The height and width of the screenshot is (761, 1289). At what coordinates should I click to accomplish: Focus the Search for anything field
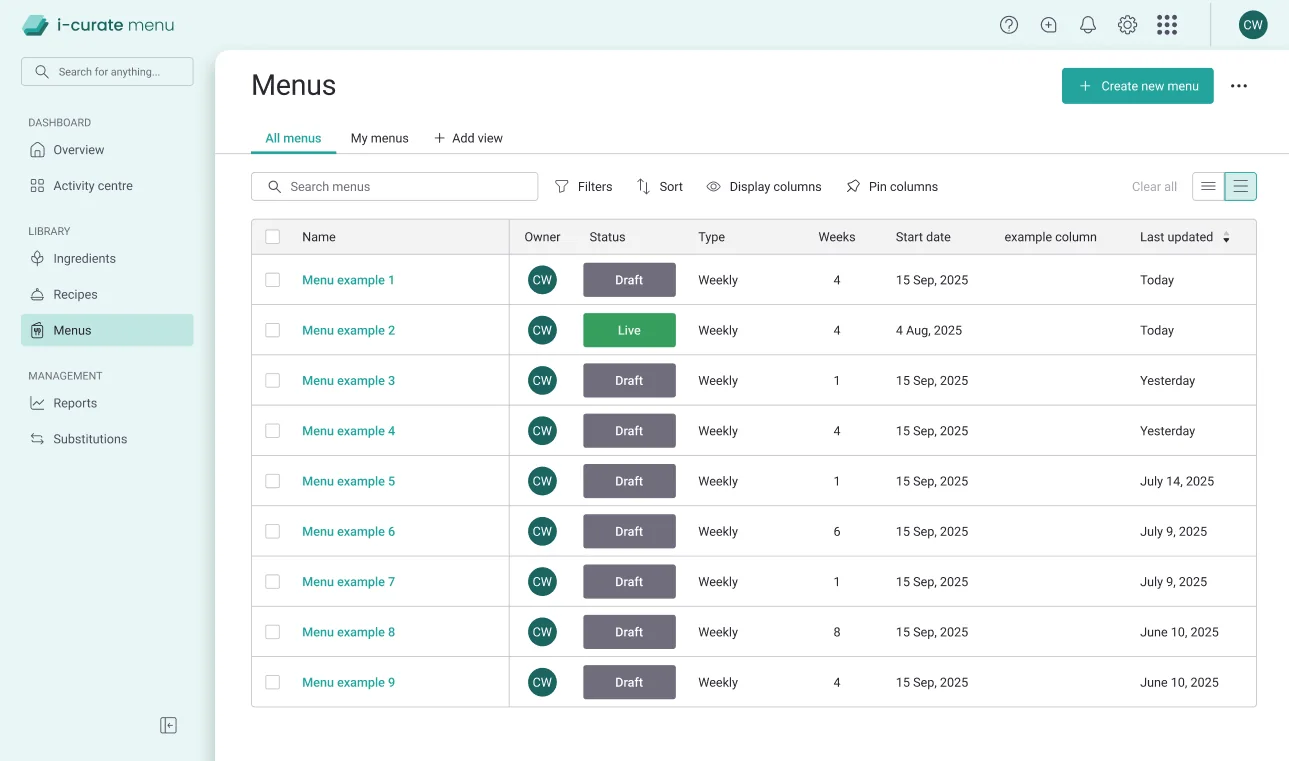click(107, 71)
